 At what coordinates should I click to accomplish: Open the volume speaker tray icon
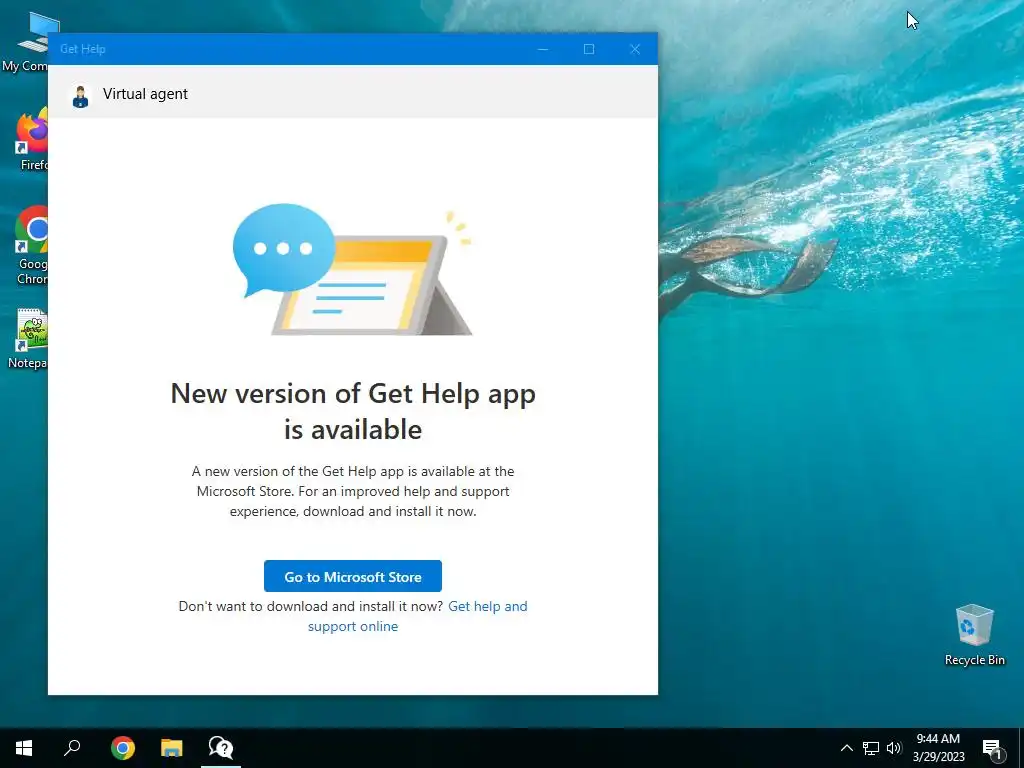(x=894, y=748)
